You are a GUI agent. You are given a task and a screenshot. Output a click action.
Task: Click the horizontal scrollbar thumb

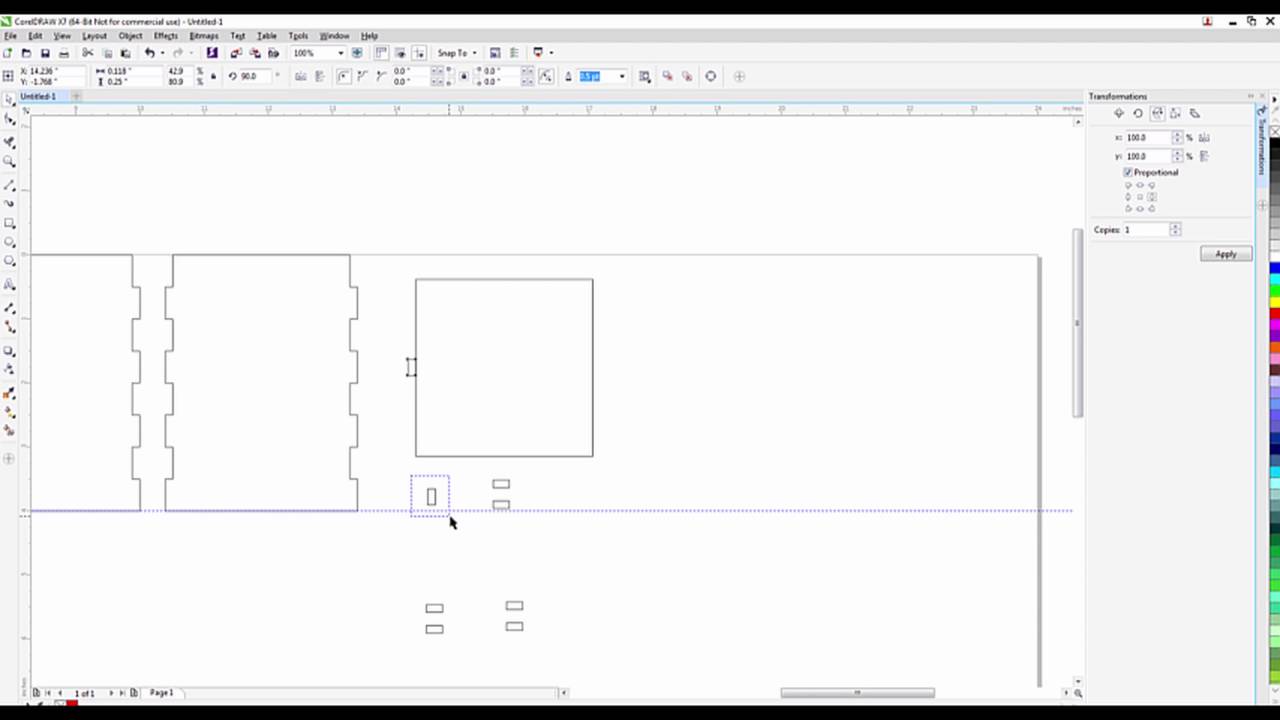tap(858, 693)
